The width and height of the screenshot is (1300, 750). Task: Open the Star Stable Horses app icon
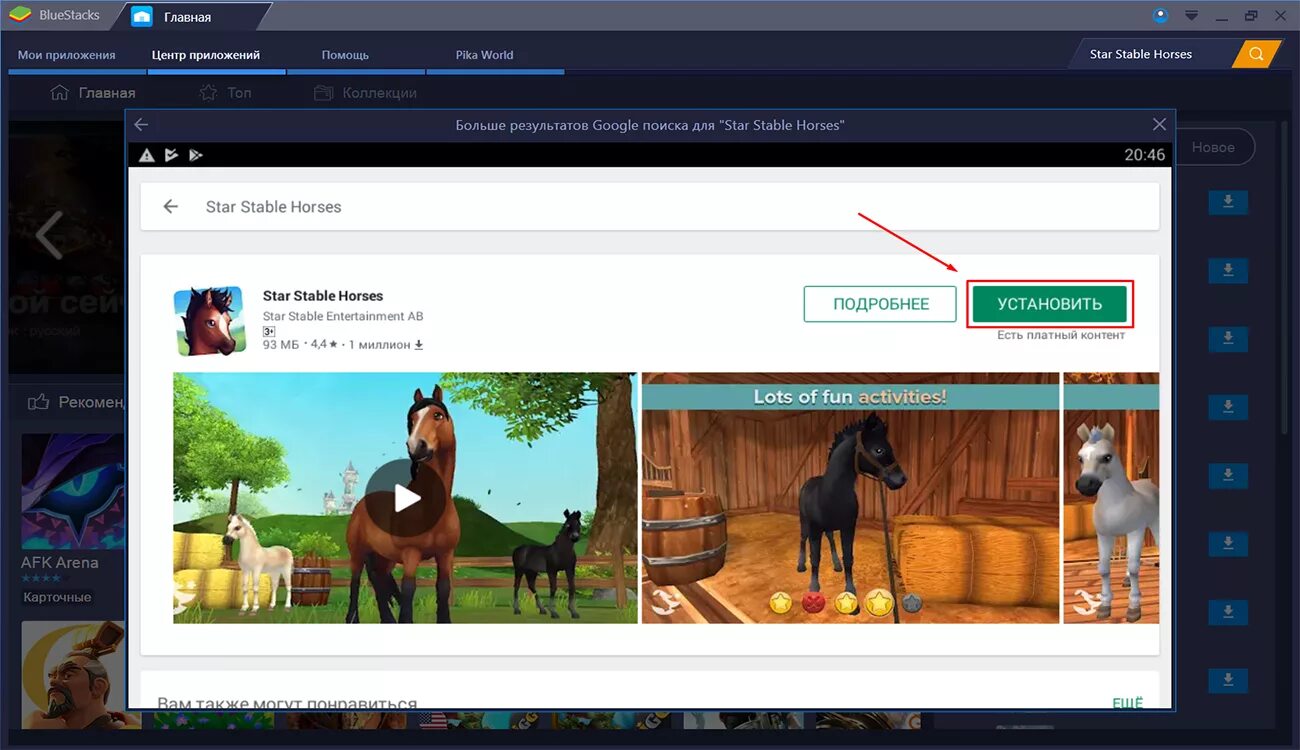click(x=209, y=321)
